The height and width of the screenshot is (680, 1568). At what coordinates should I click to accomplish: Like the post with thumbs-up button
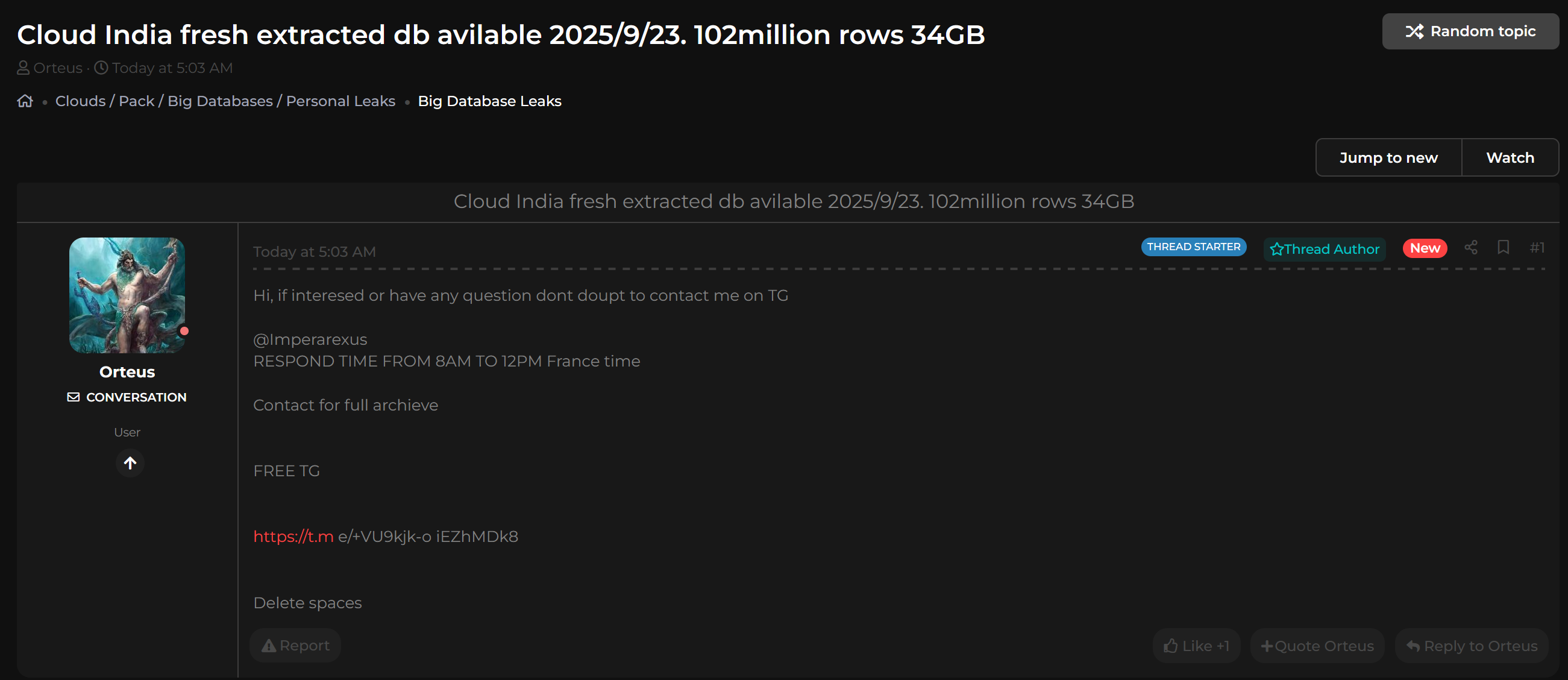pyautogui.click(x=1196, y=646)
